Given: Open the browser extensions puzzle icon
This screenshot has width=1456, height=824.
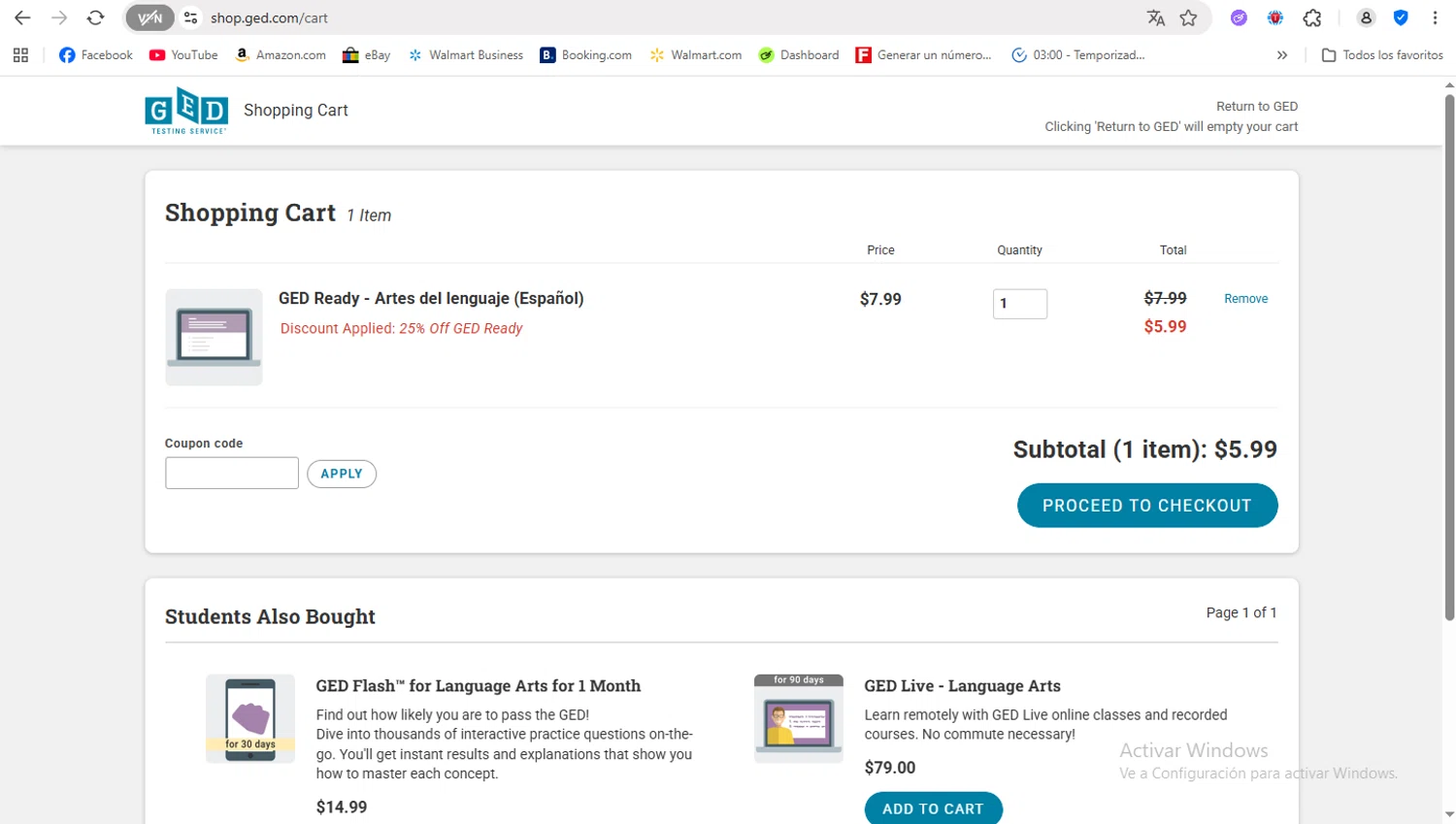Looking at the screenshot, I should [1312, 18].
